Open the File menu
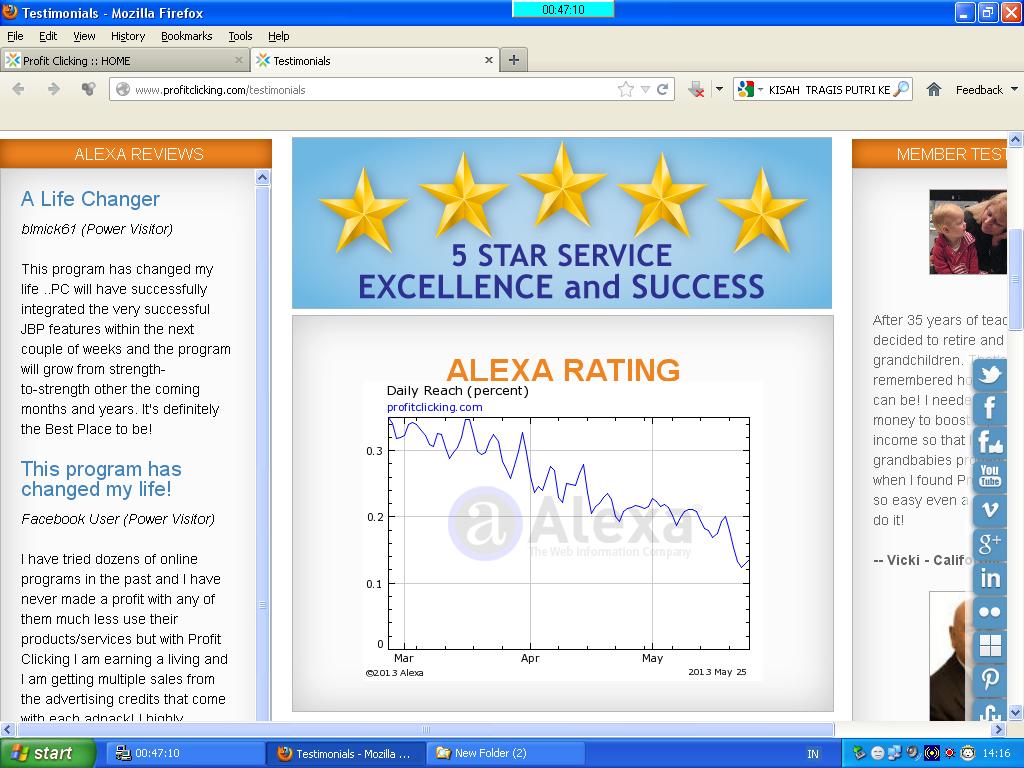This screenshot has width=1024, height=768. tap(15, 36)
